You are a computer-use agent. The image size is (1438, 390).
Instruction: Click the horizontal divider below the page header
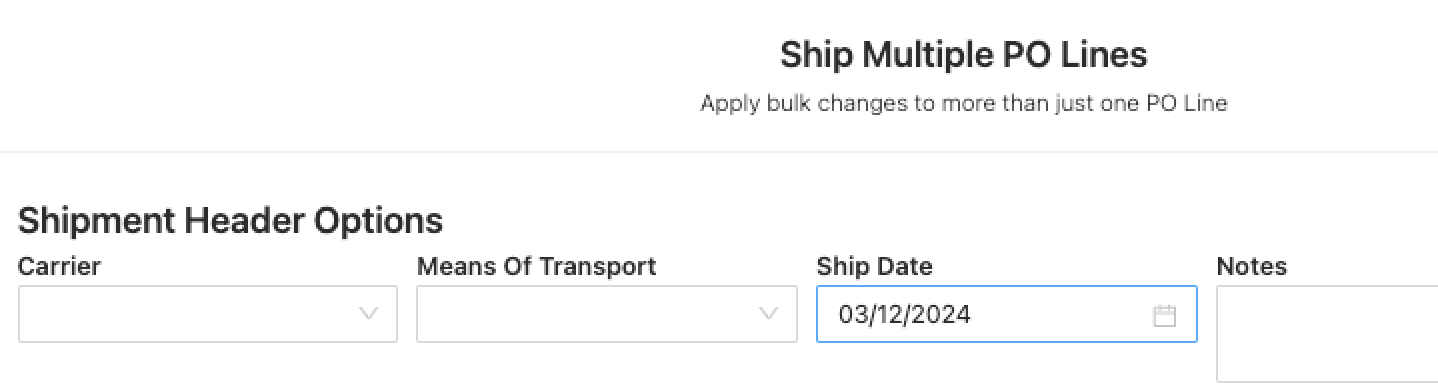tap(719, 152)
